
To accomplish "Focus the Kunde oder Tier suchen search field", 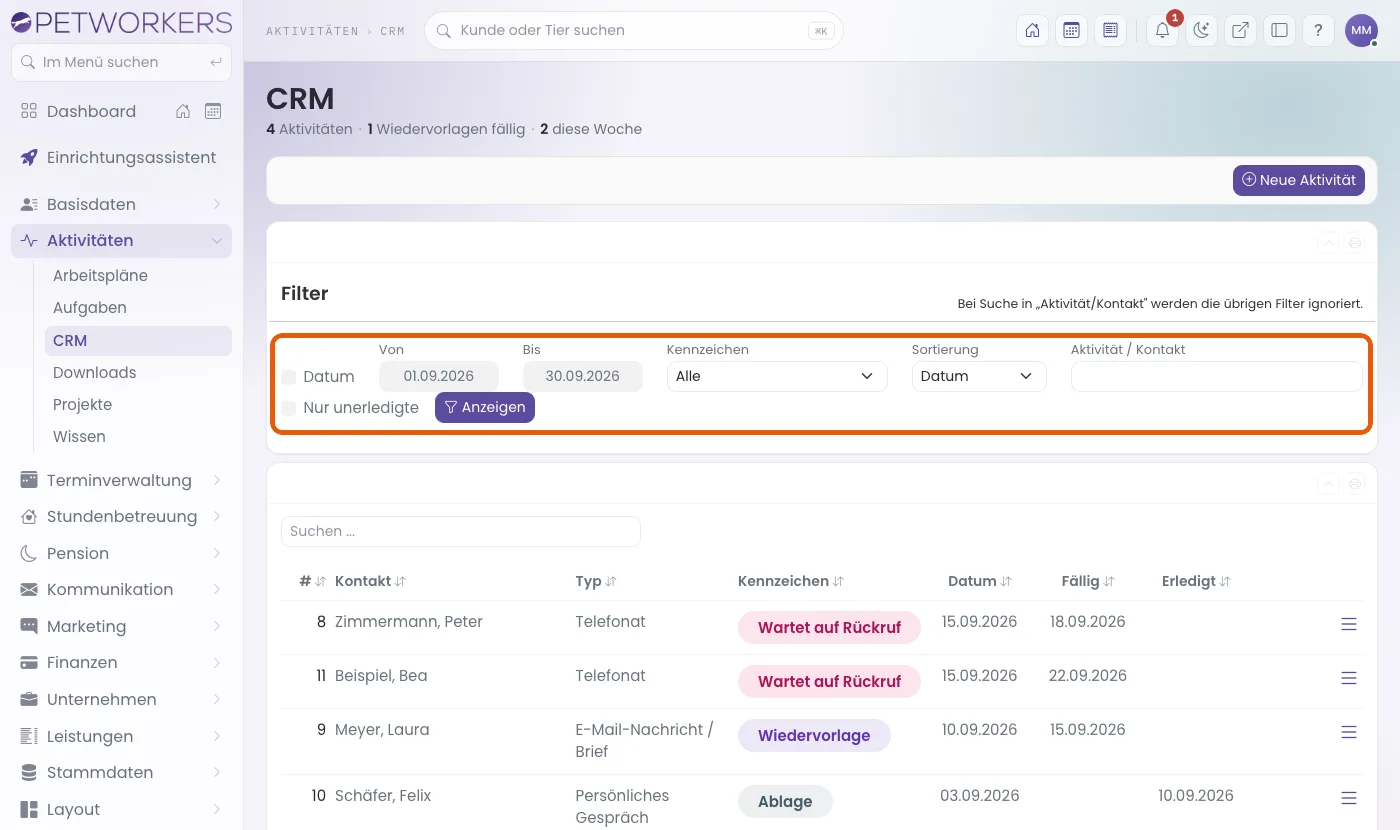I will [633, 30].
